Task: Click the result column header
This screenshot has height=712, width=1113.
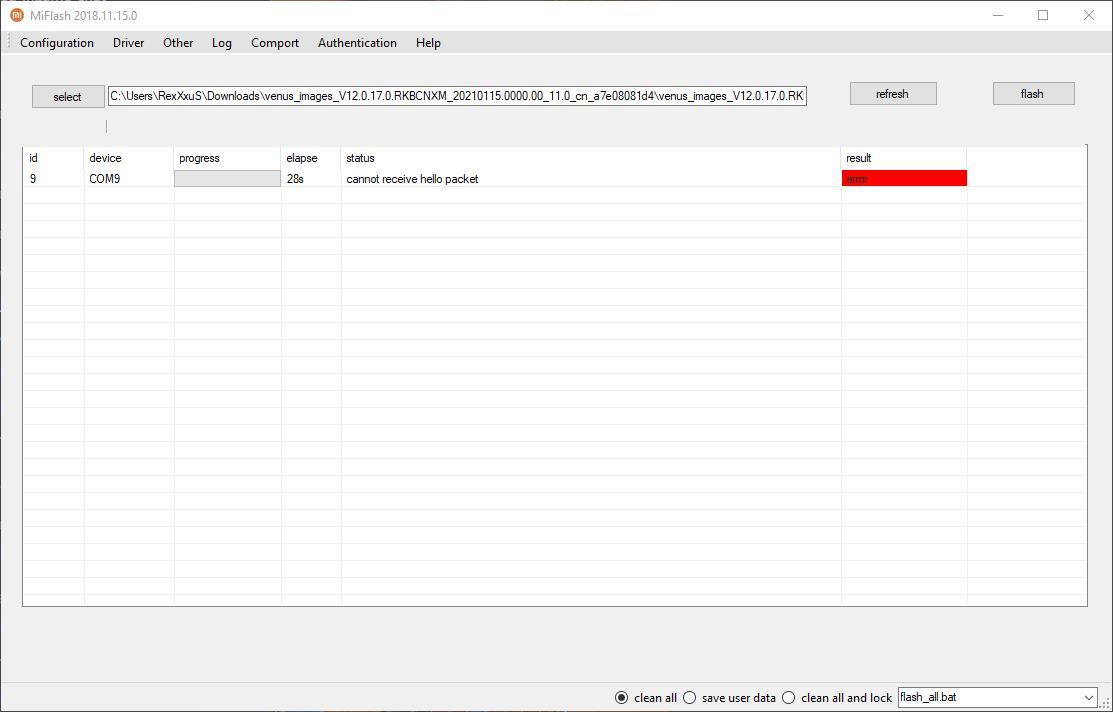Action: point(904,158)
